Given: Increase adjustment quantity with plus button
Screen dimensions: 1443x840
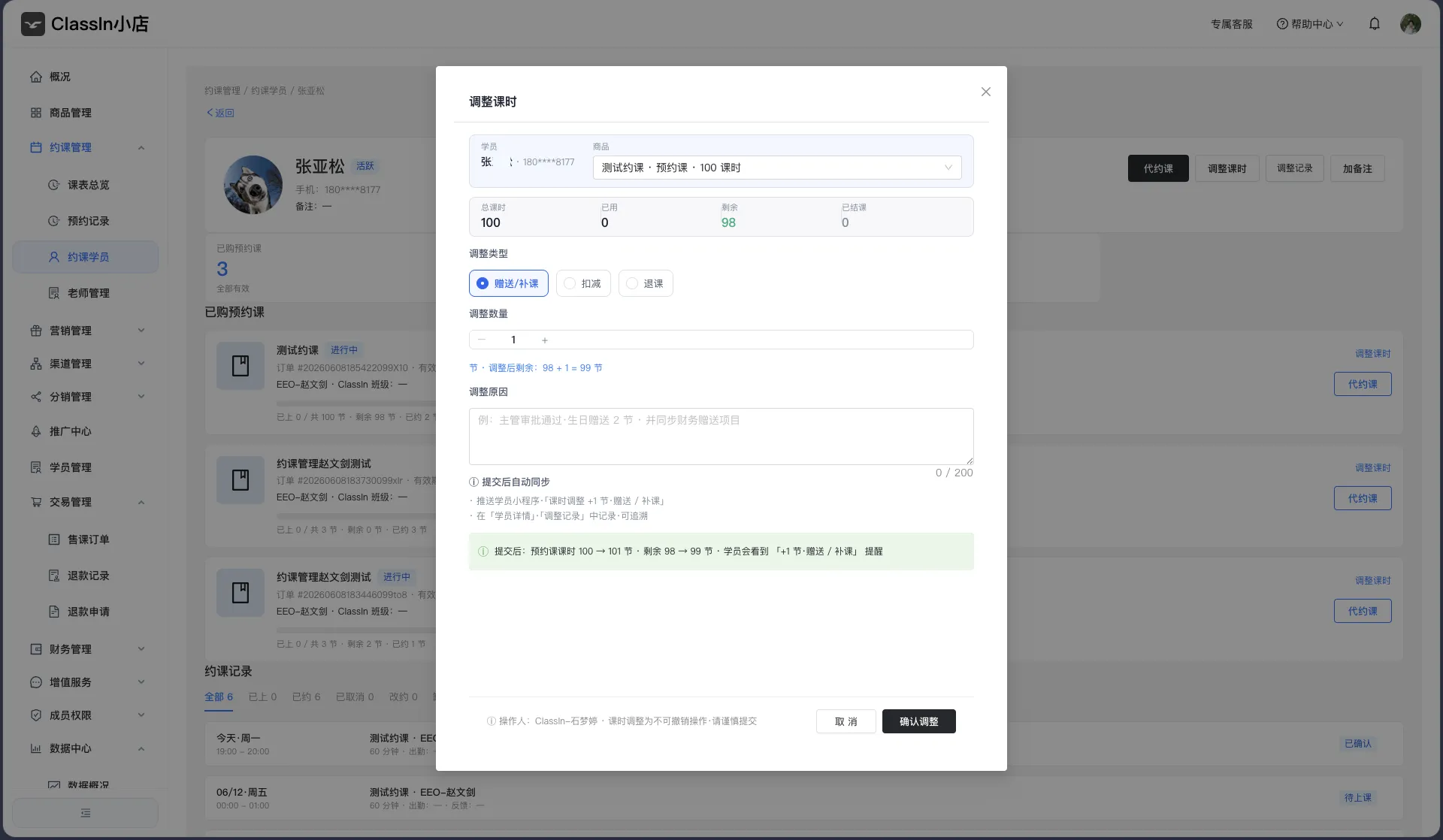Looking at the screenshot, I should (x=545, y=340).
